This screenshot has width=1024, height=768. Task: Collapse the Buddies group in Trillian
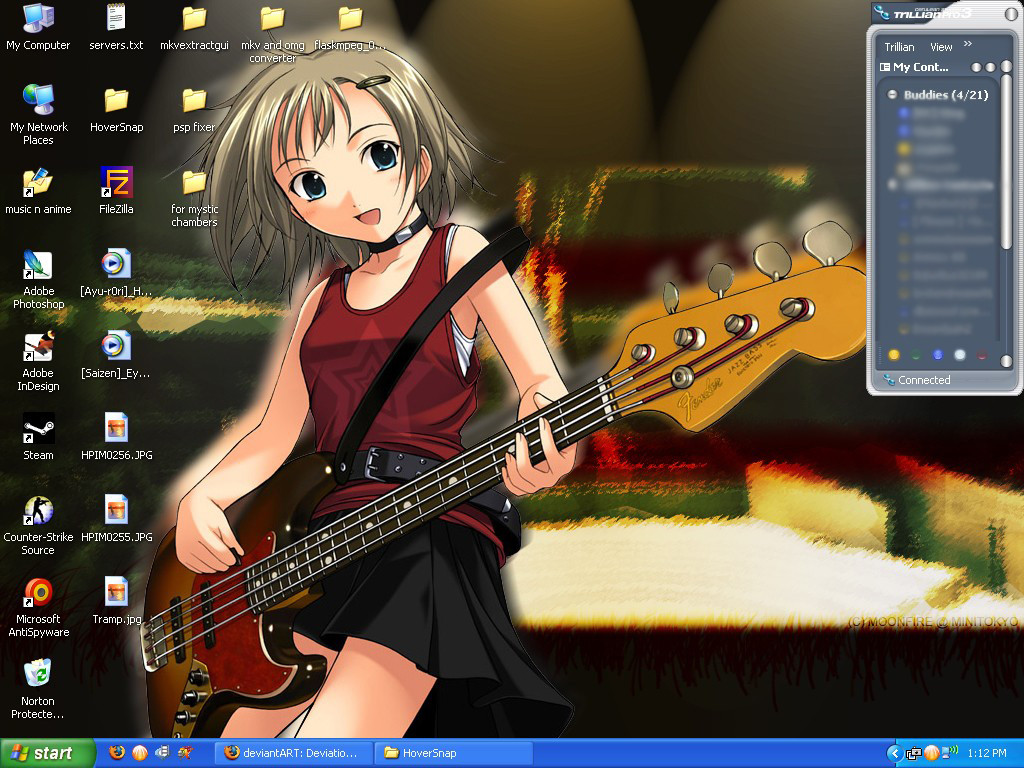[891, 95]
